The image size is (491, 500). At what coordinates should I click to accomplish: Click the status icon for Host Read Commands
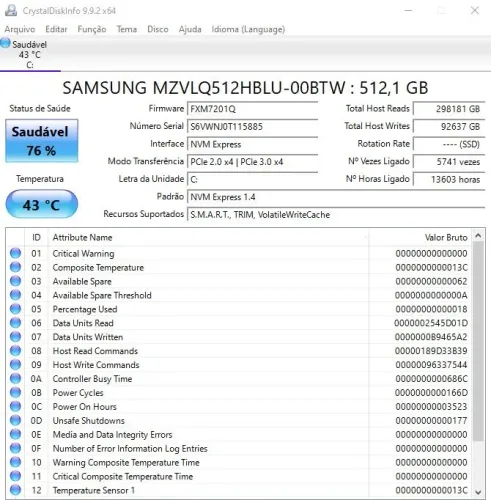(x=15, y=351)
